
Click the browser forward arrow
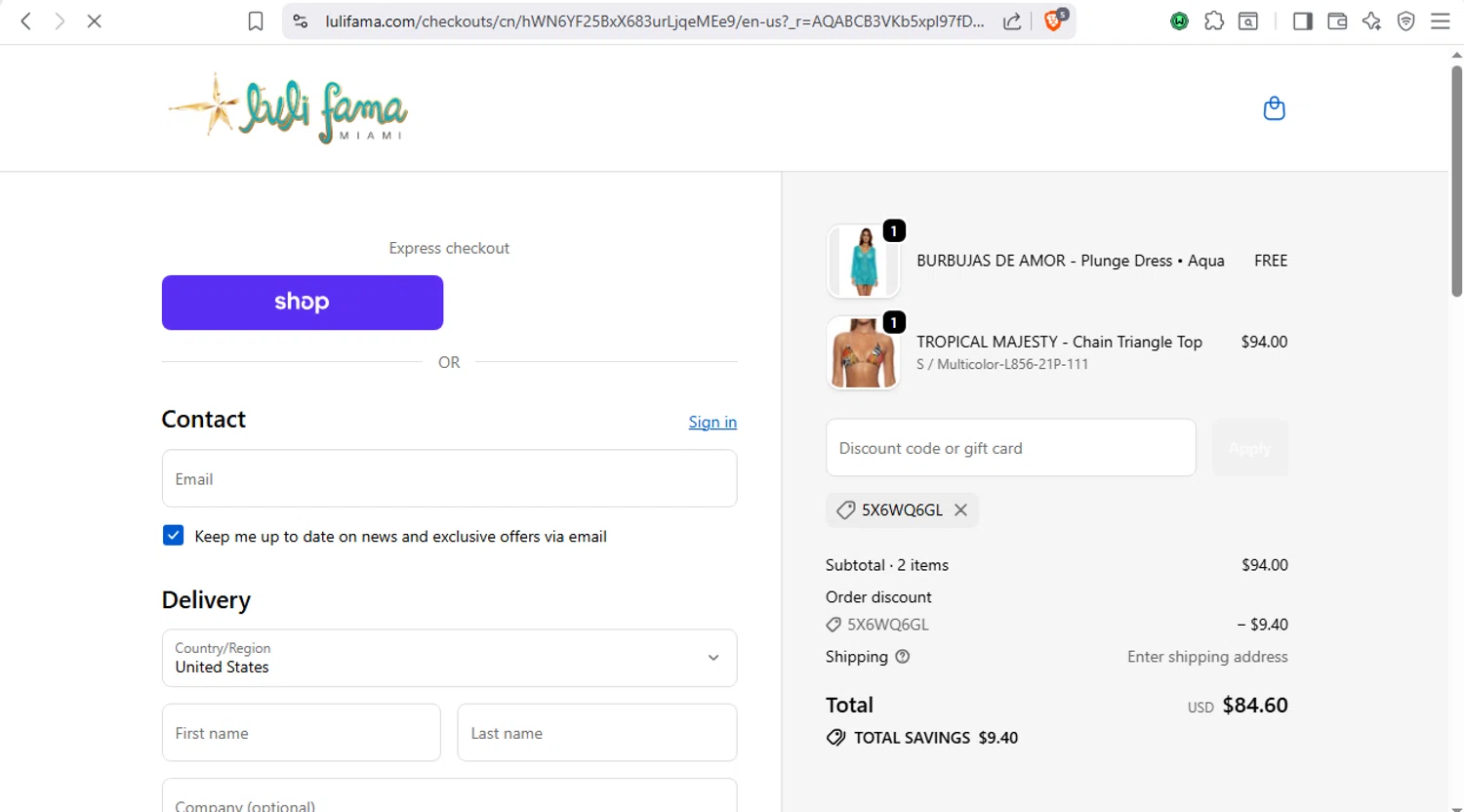(60, 21)
